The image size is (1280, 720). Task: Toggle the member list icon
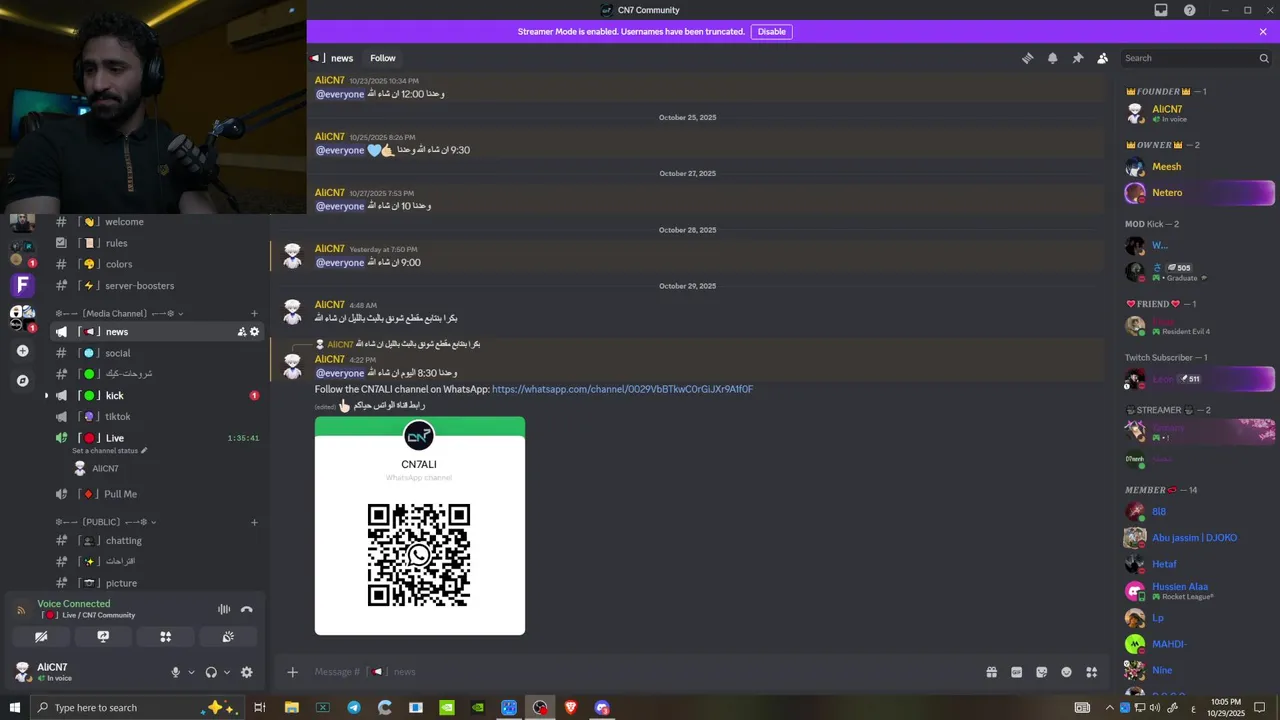click(x=1102, y=58)
